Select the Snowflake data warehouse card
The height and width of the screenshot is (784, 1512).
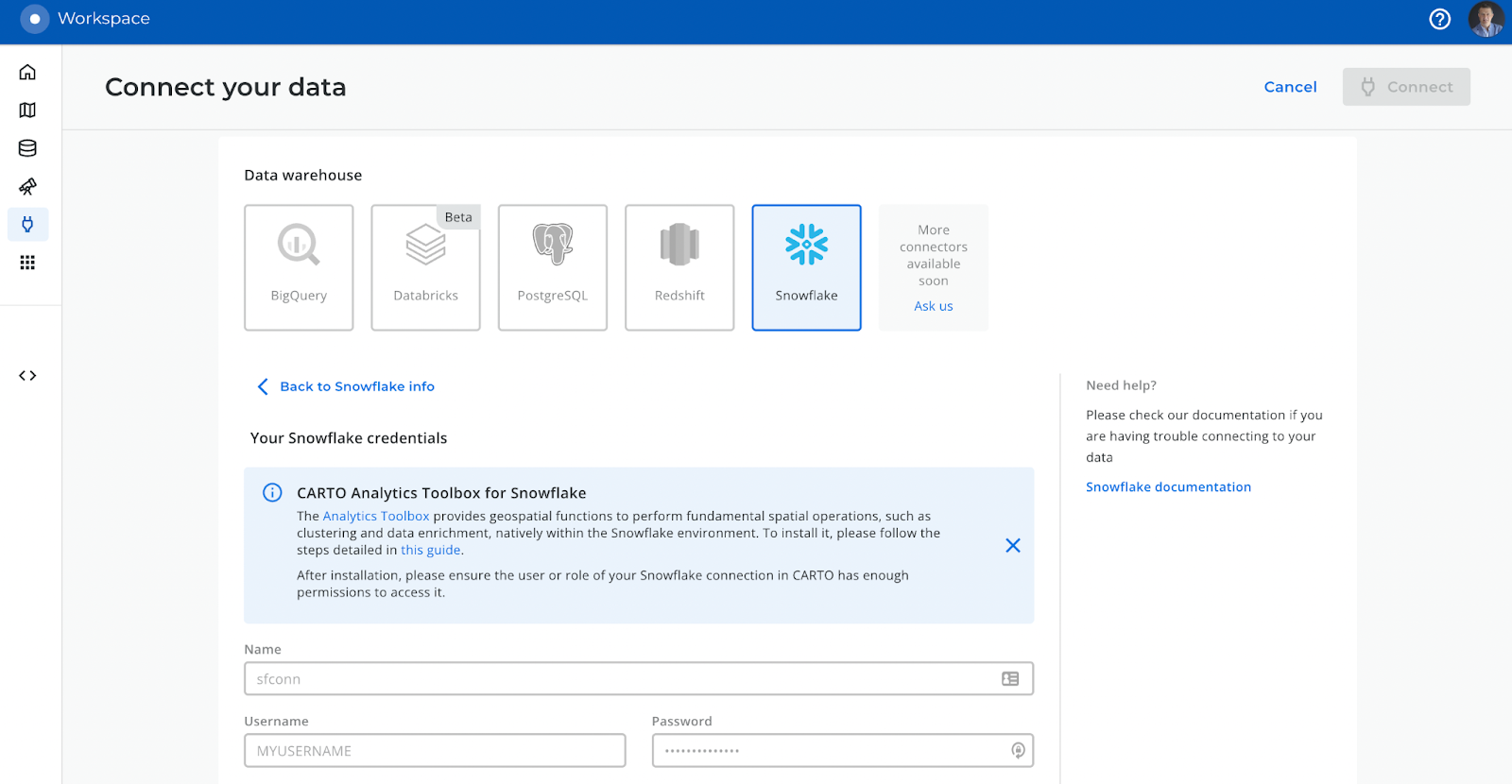(x=806, y=267)
